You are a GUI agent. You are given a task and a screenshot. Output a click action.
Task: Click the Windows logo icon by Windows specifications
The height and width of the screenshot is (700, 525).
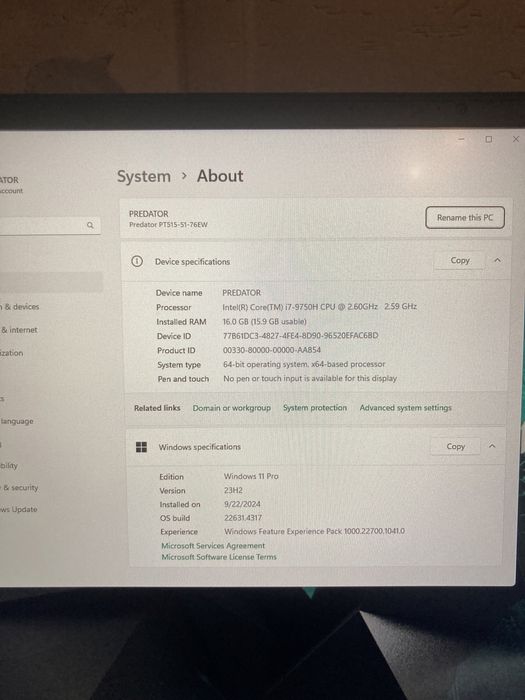click(142, 447)
